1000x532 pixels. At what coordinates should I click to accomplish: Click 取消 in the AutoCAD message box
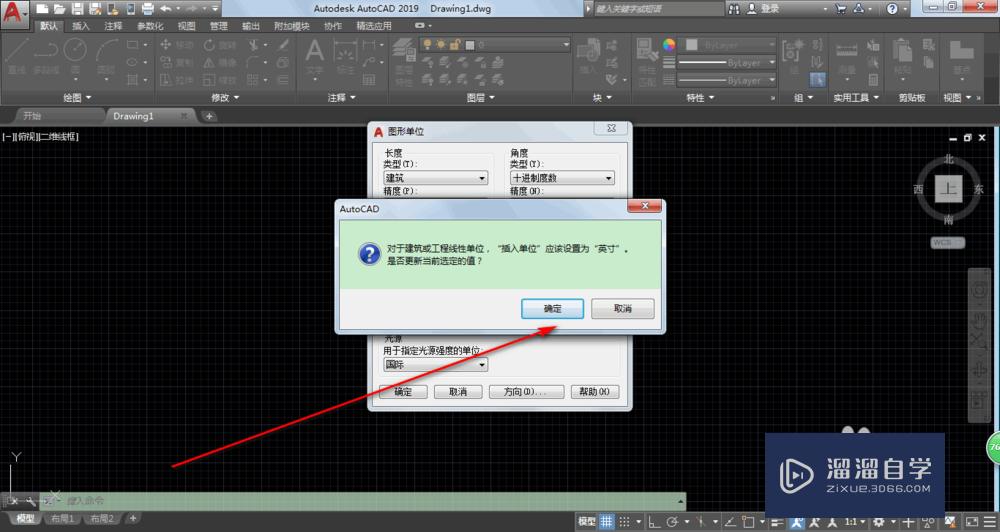tap(622, 309)
